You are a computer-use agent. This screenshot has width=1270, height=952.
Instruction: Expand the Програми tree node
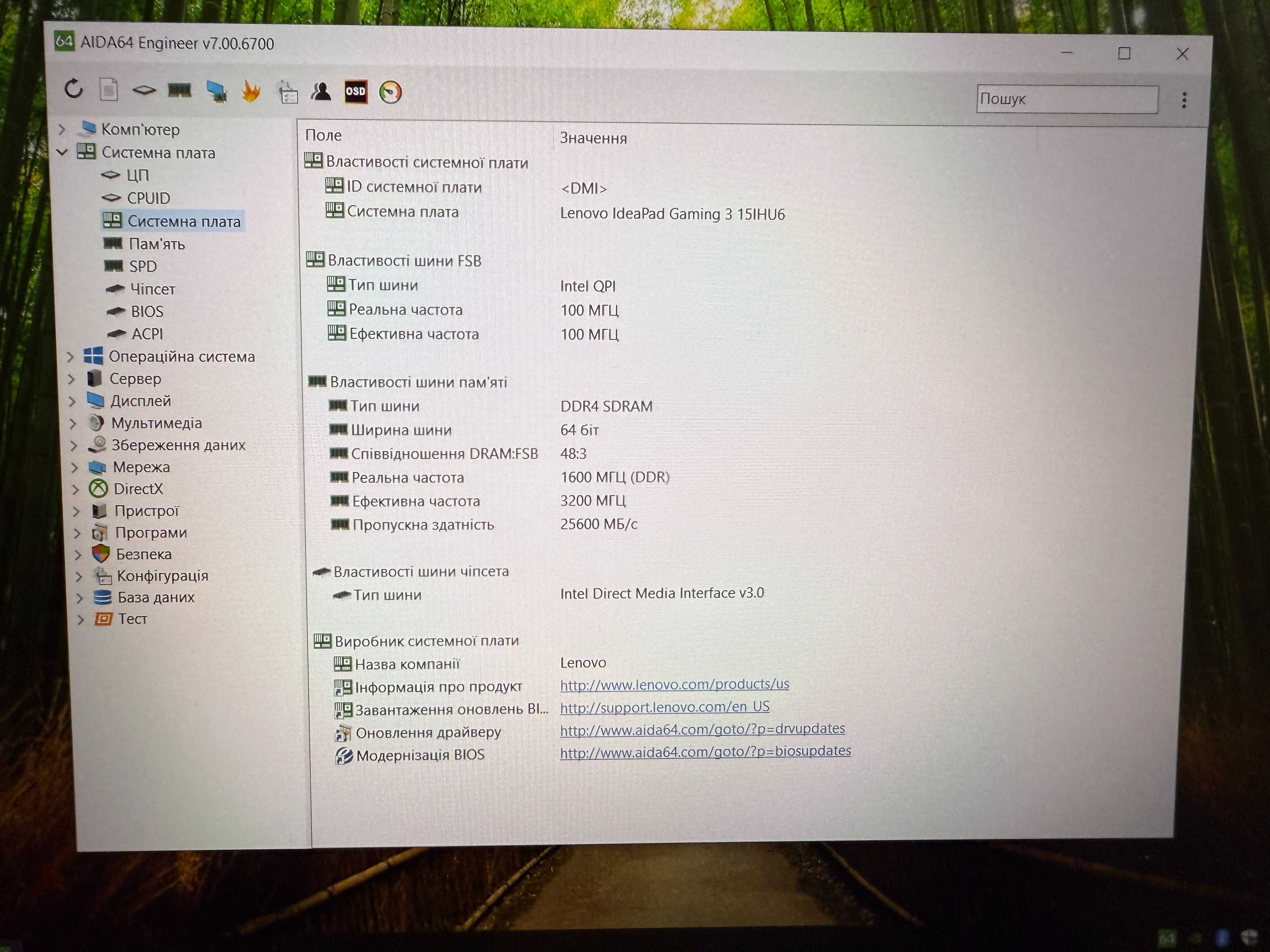click(77, 533)
